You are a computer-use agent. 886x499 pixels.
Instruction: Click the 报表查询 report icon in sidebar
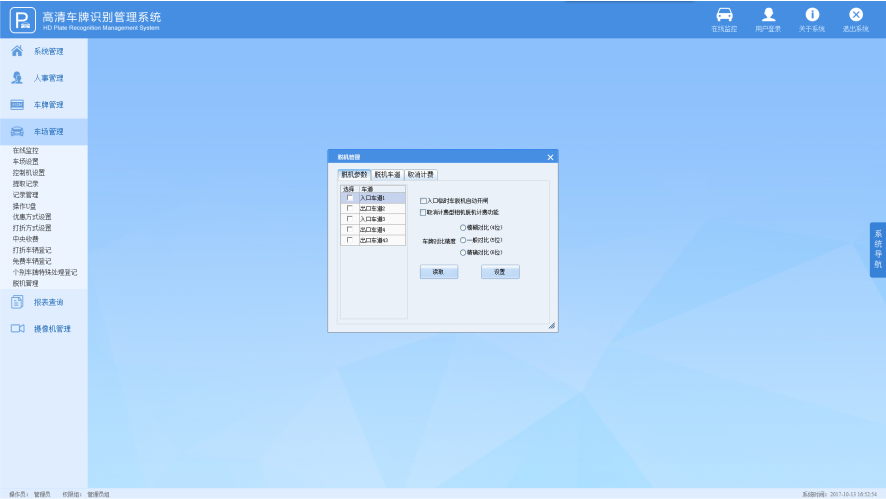click(x=17, y=302)
